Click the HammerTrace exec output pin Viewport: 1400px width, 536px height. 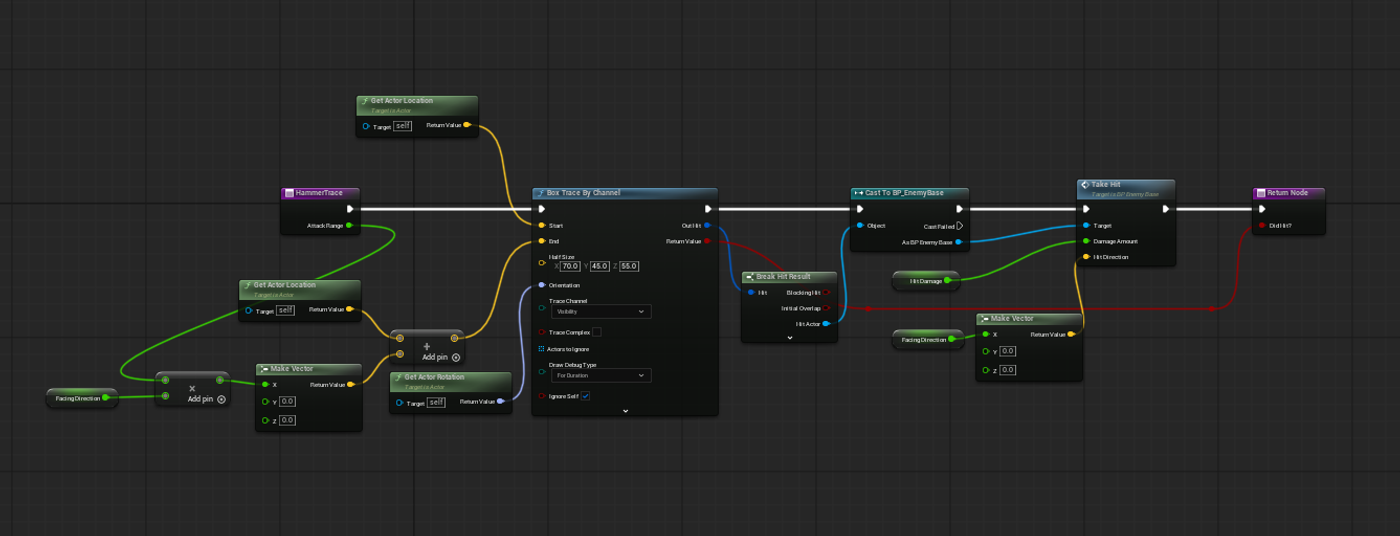point(350,209)
